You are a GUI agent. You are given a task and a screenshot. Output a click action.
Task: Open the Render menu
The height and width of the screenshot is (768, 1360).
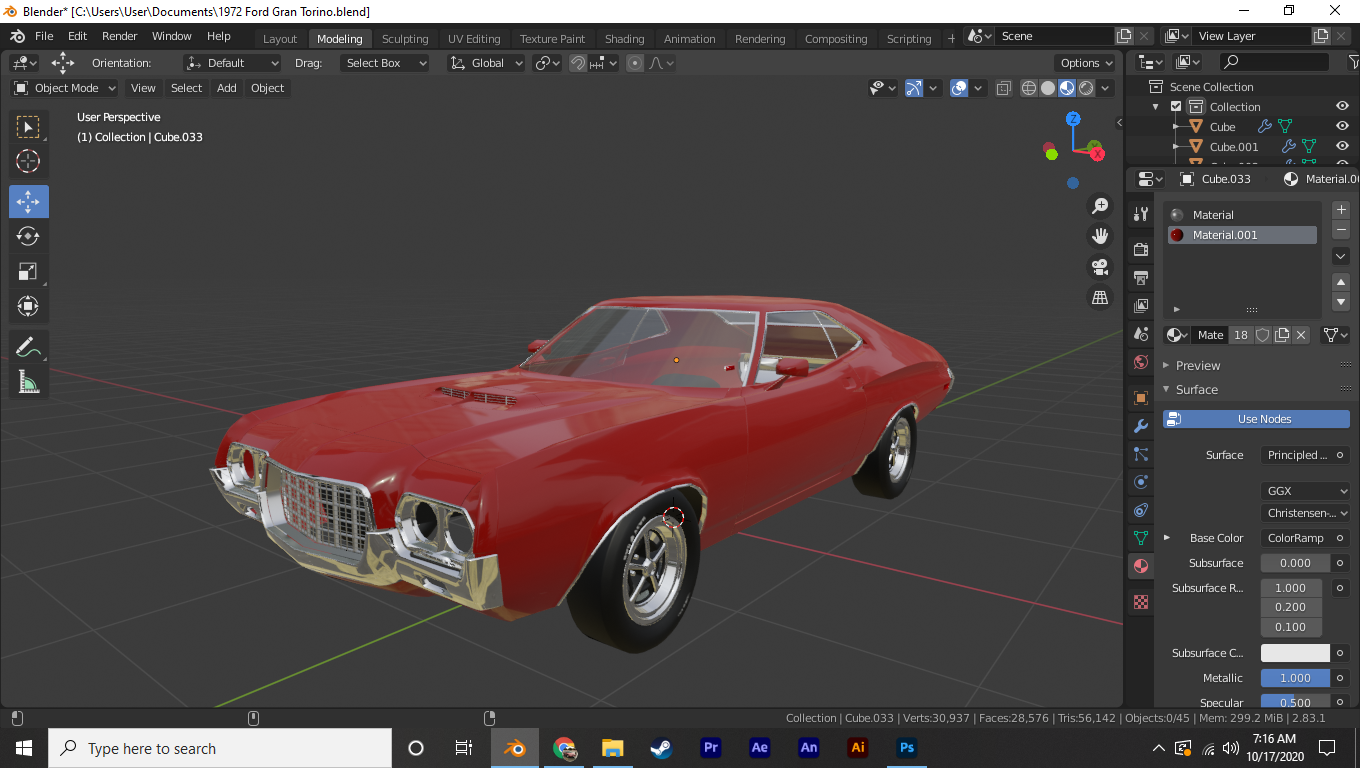coord(120,36)
